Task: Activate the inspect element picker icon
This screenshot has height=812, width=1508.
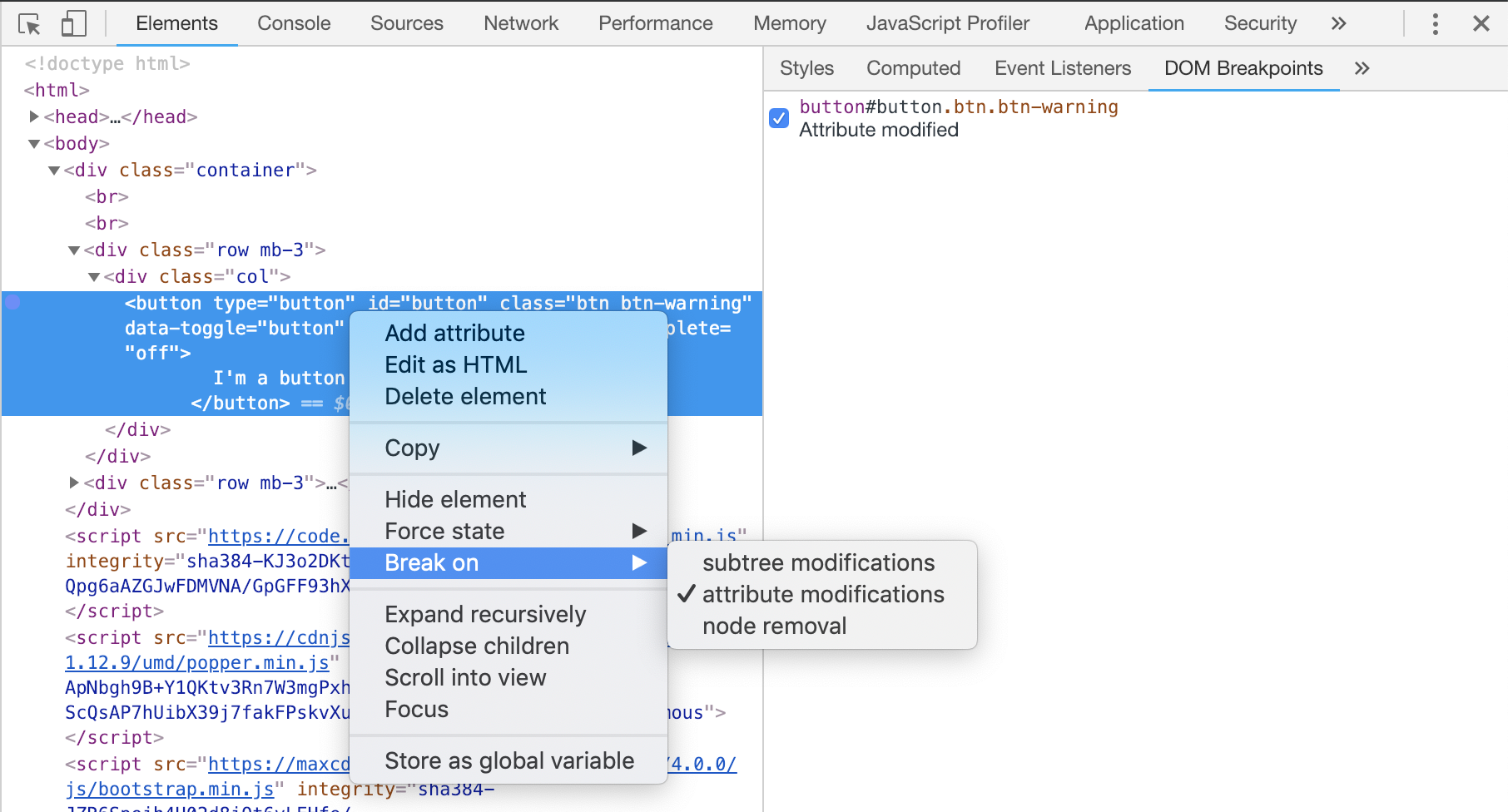Action: 29,24
